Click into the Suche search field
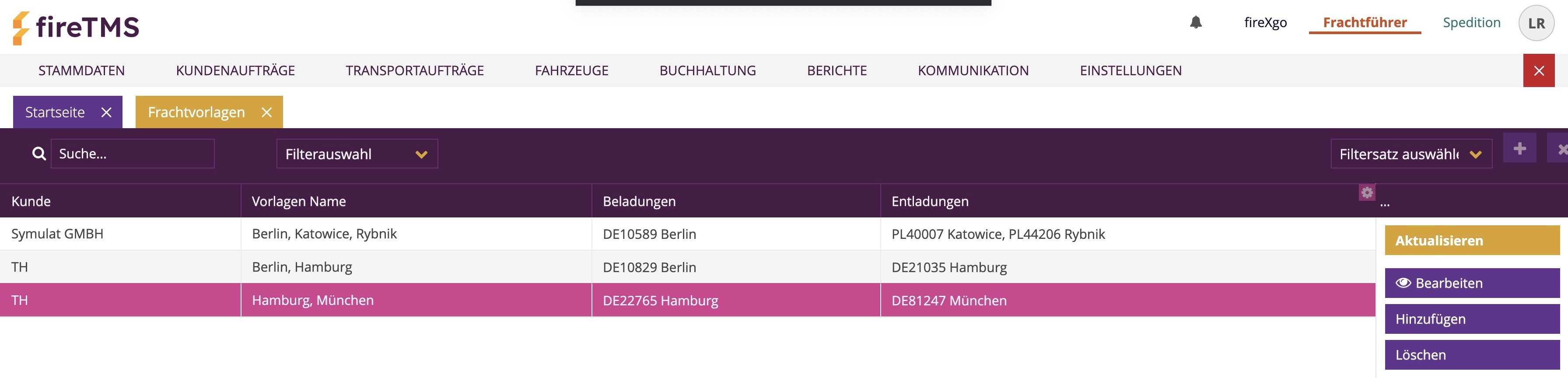 (x=133, y=154)
